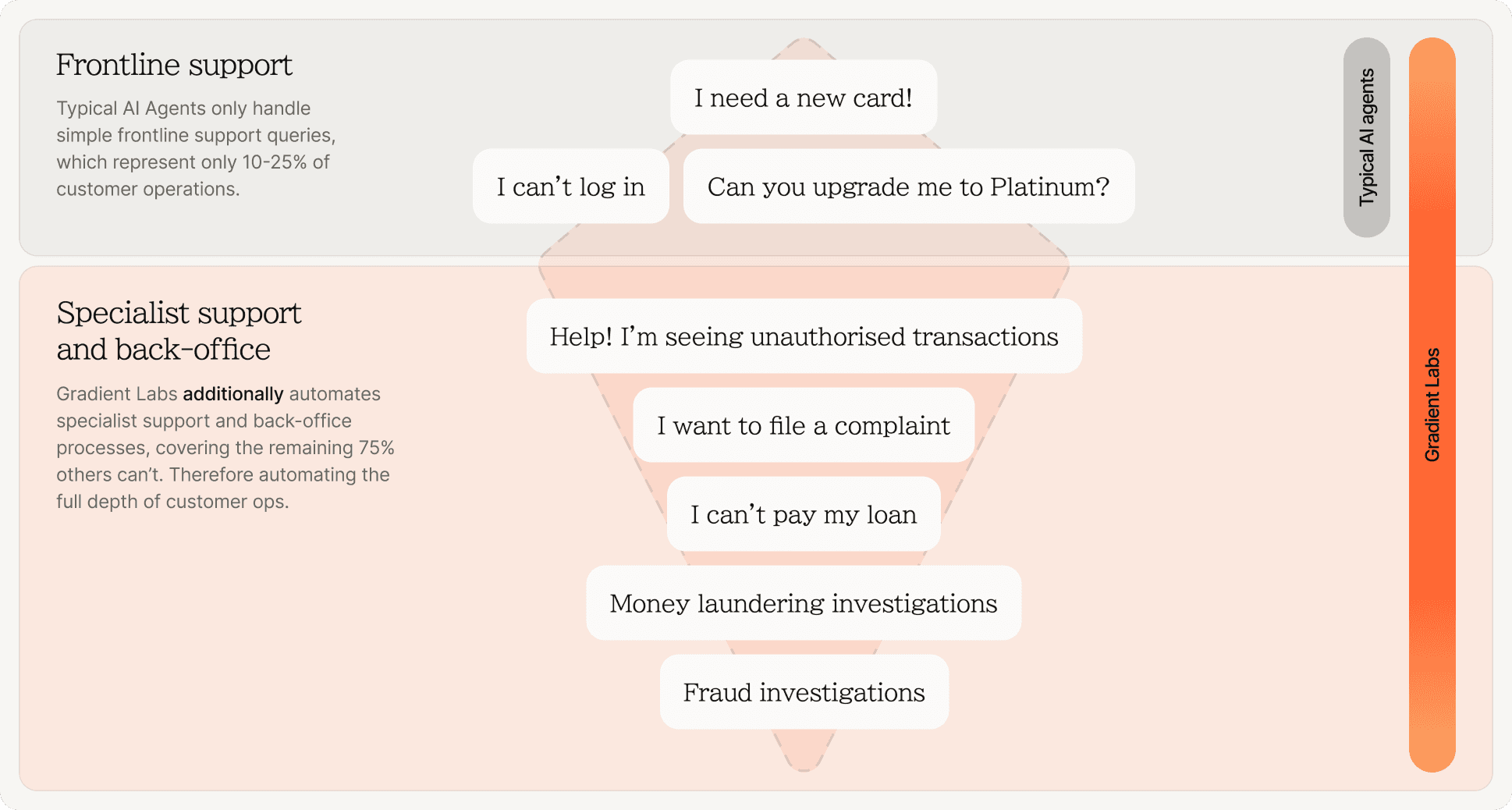Screen dimensions: 1512x810
Task: Click the Frontline support description paragraph
Action: pyautogui.click(x=196, y=148)
